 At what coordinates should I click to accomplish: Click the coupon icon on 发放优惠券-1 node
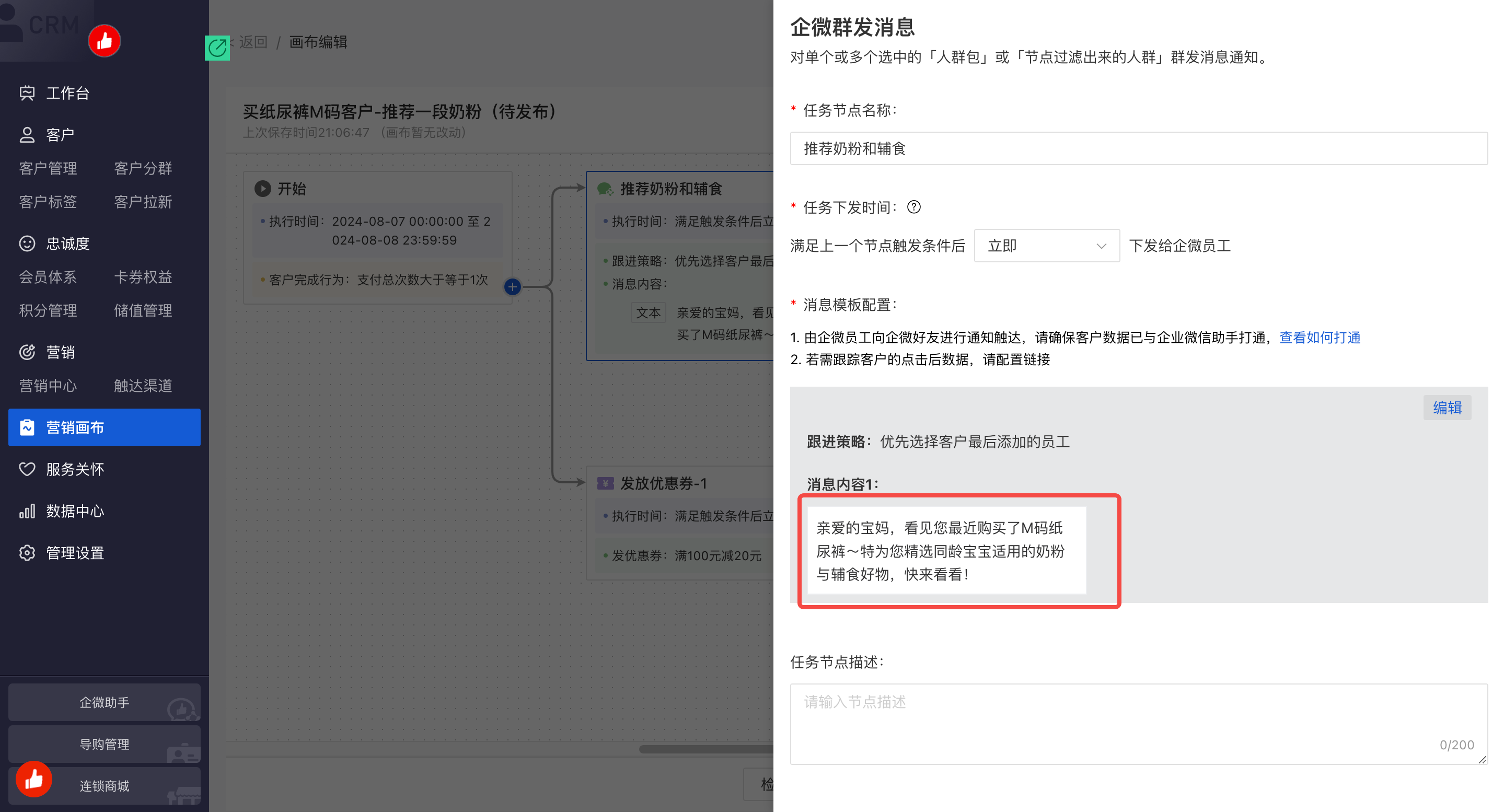click(x=605, y=483)
